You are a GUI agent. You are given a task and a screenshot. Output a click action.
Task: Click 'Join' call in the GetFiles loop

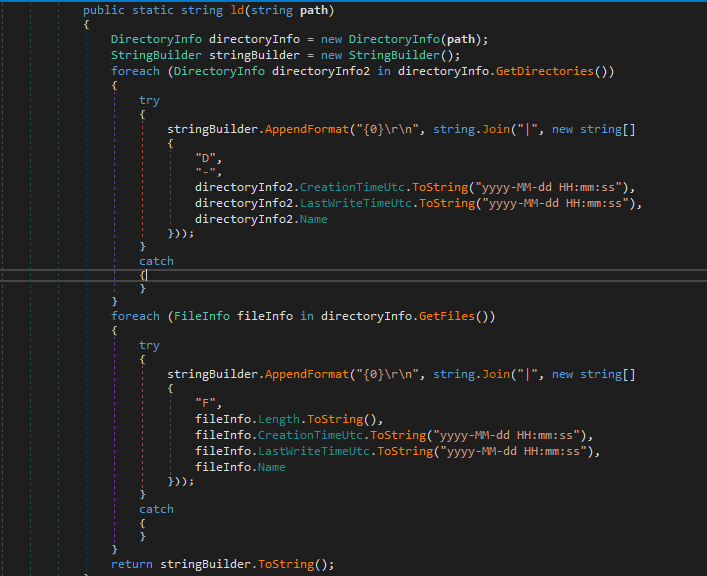tap(496, 374)
